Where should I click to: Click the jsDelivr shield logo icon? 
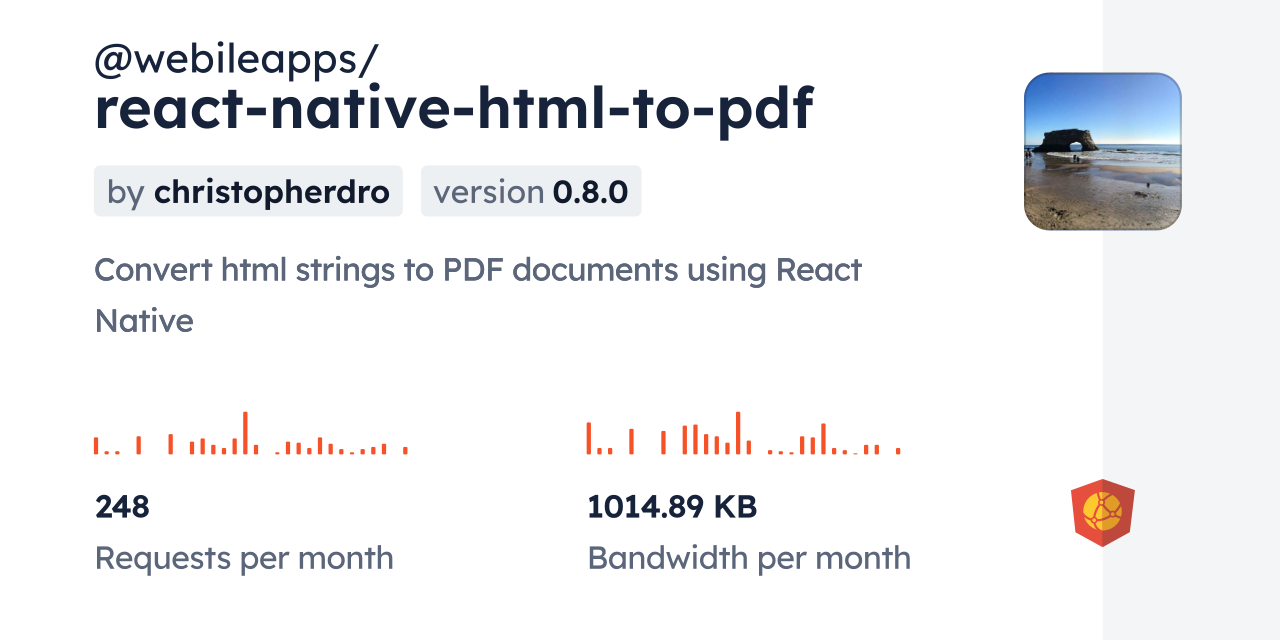pyautogui.click(x=1102, y=513)
